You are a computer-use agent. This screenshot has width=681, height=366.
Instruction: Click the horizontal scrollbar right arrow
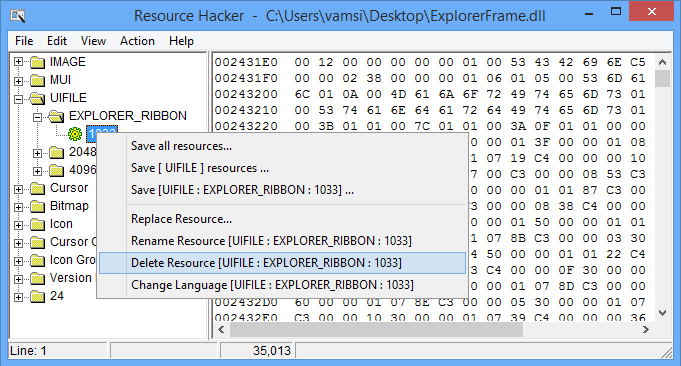point(646,330)
